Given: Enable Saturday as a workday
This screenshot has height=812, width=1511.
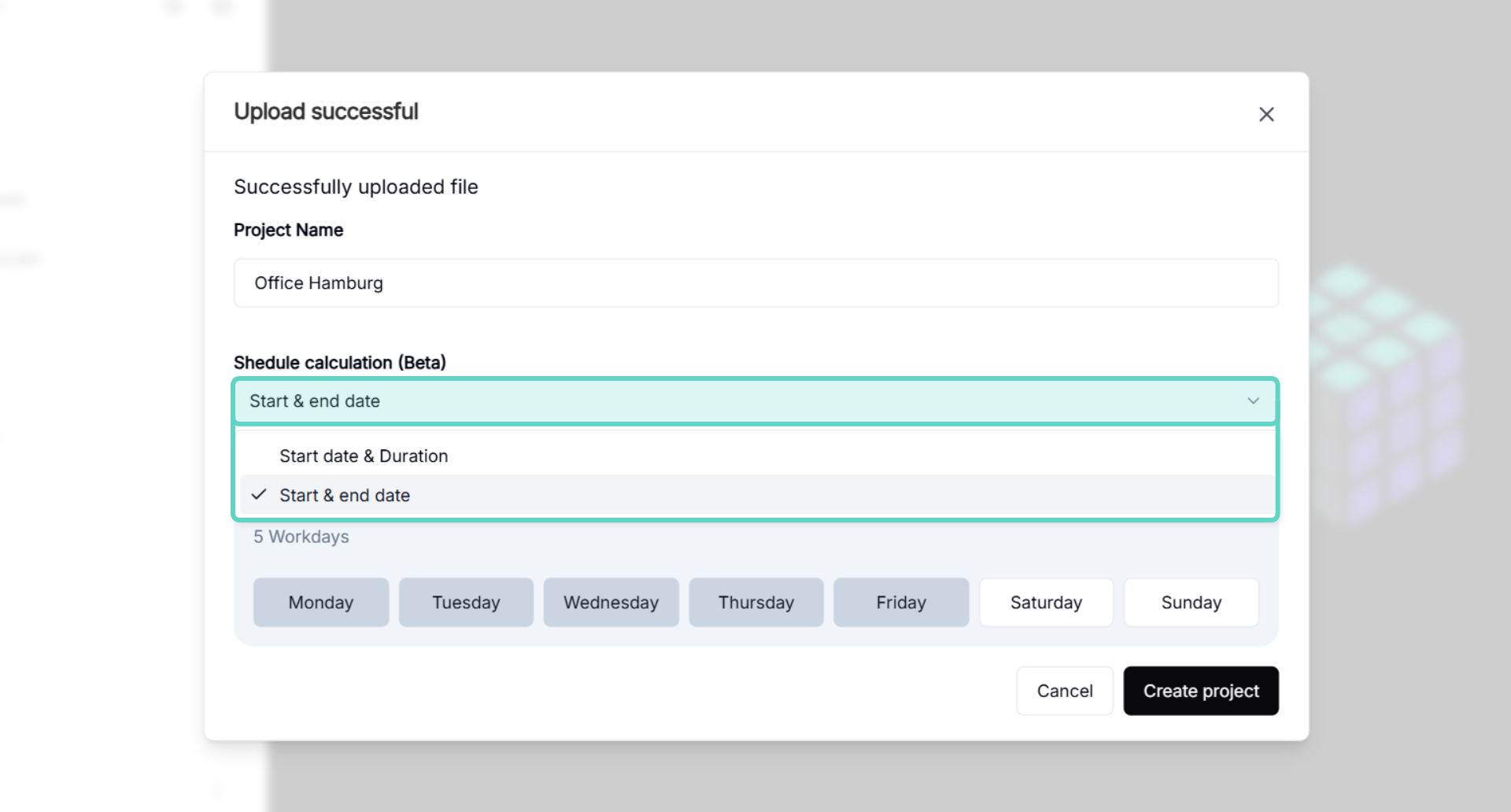Looking at the screenshot, I should [x=1046, y=603].
